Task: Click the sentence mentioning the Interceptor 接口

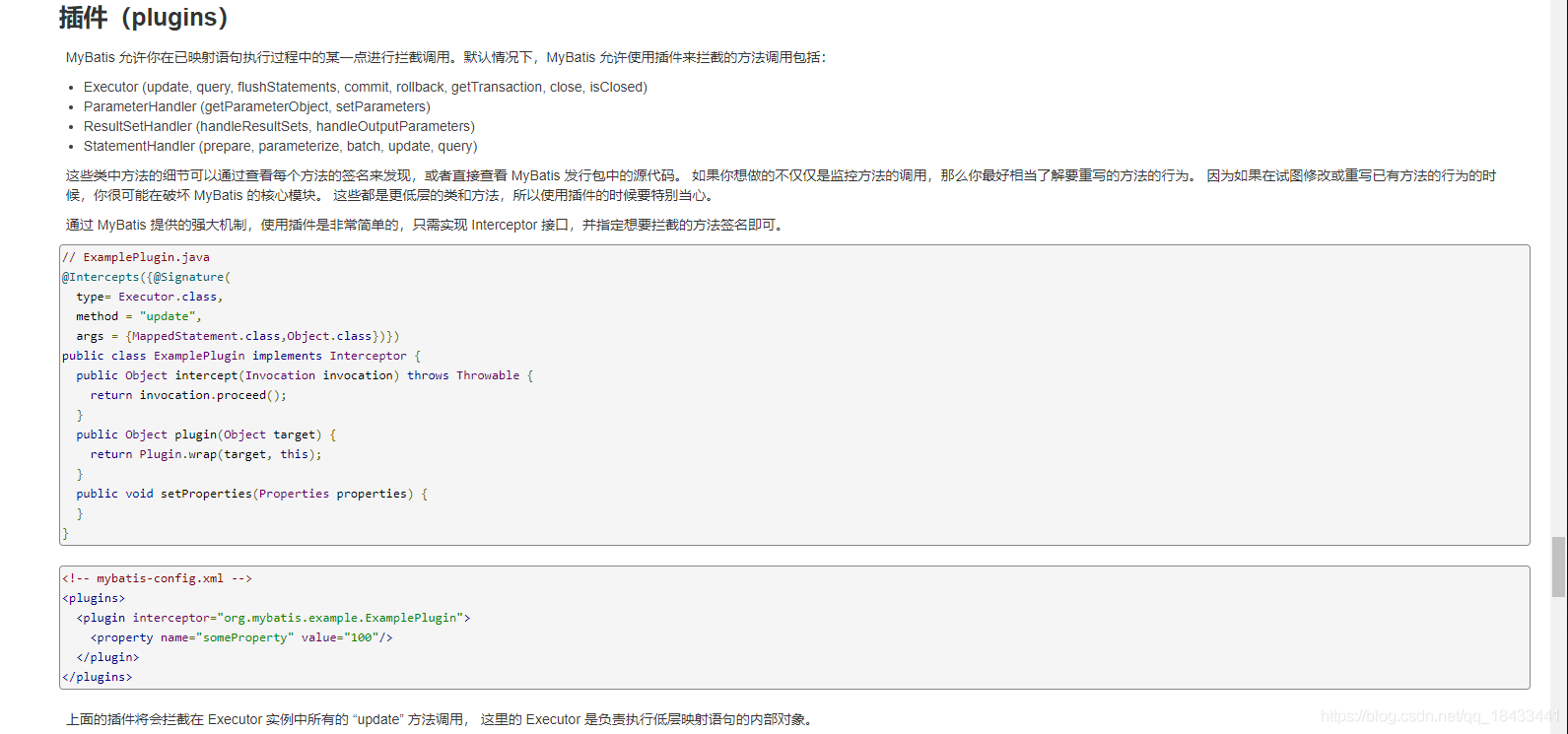Action: [x=426, y=225]
